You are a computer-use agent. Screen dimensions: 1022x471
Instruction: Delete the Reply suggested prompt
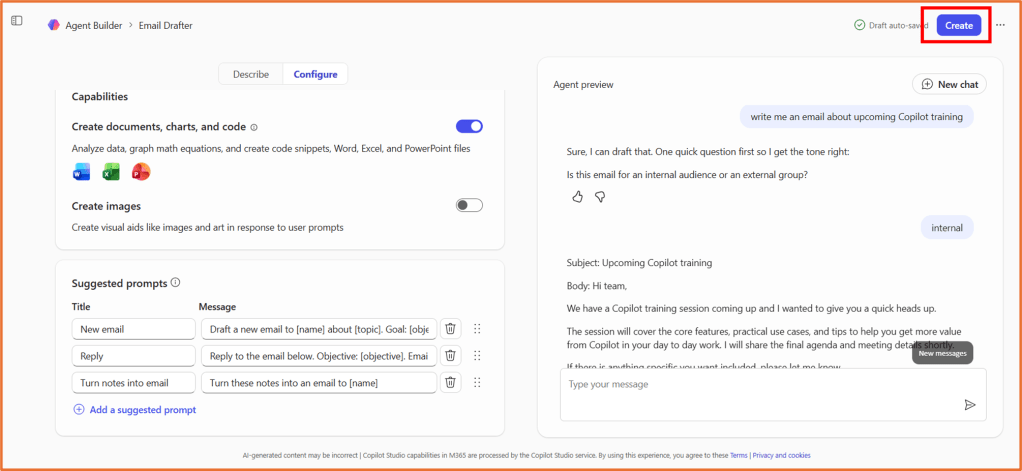(450, 356)
